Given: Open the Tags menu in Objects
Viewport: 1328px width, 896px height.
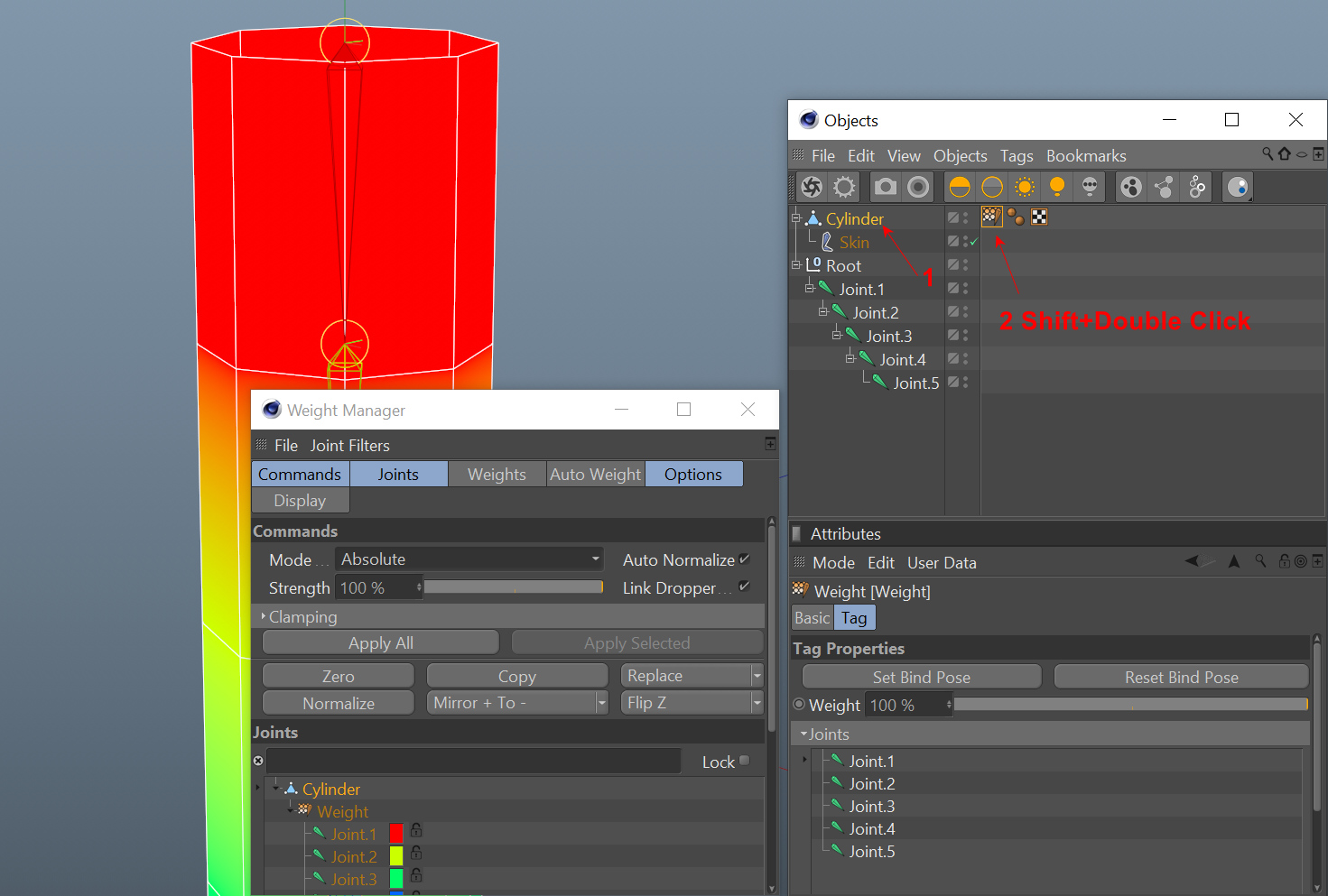Looking at the screenshot, I should tap(1017, 155).
